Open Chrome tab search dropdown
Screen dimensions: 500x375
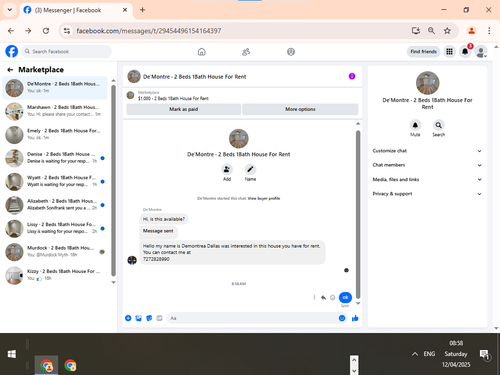(x=10, y=10)
